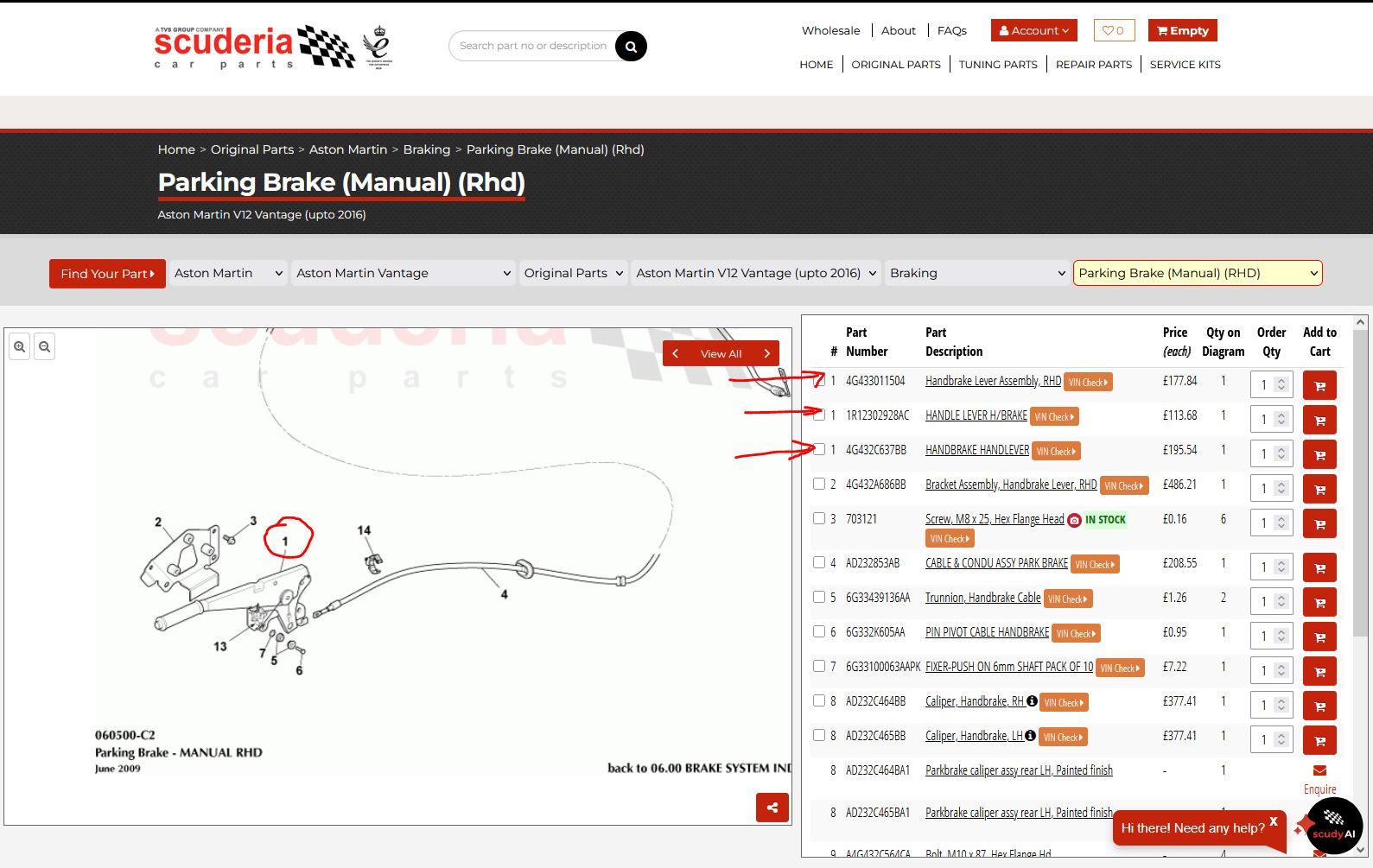Show next diagram with right arrow

[766, 353]
